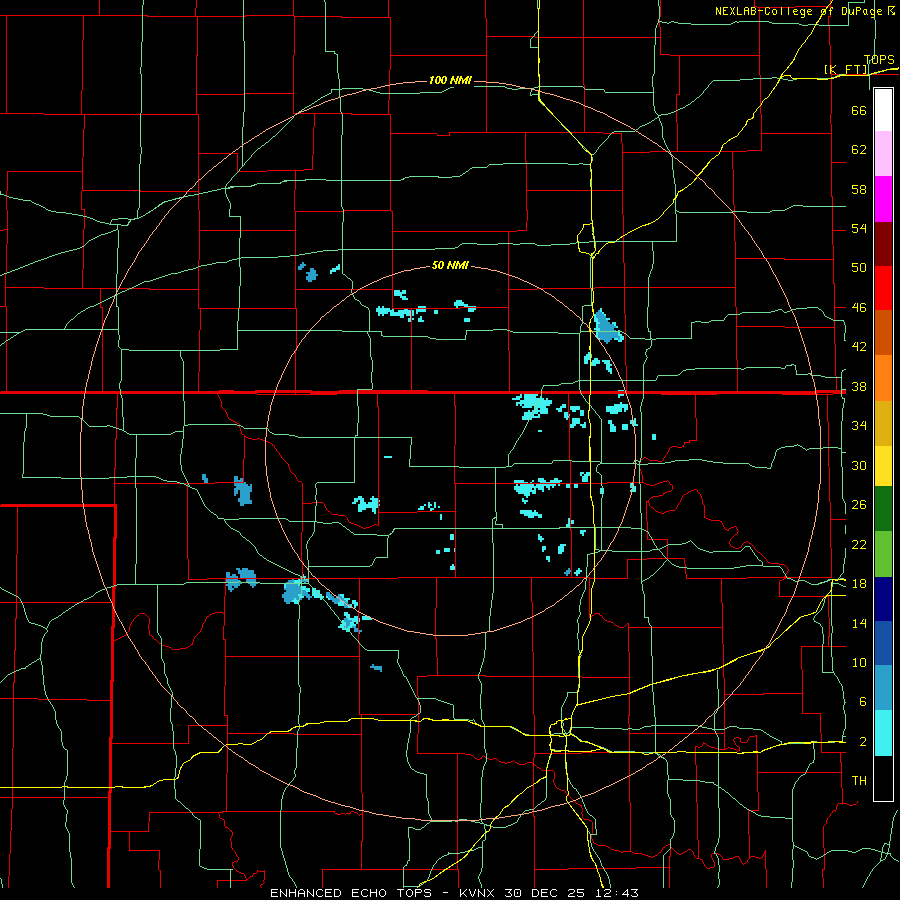900x900 pixels.
Task: Choose the bright yellow legend band
Action: click(x=883, y=466)
